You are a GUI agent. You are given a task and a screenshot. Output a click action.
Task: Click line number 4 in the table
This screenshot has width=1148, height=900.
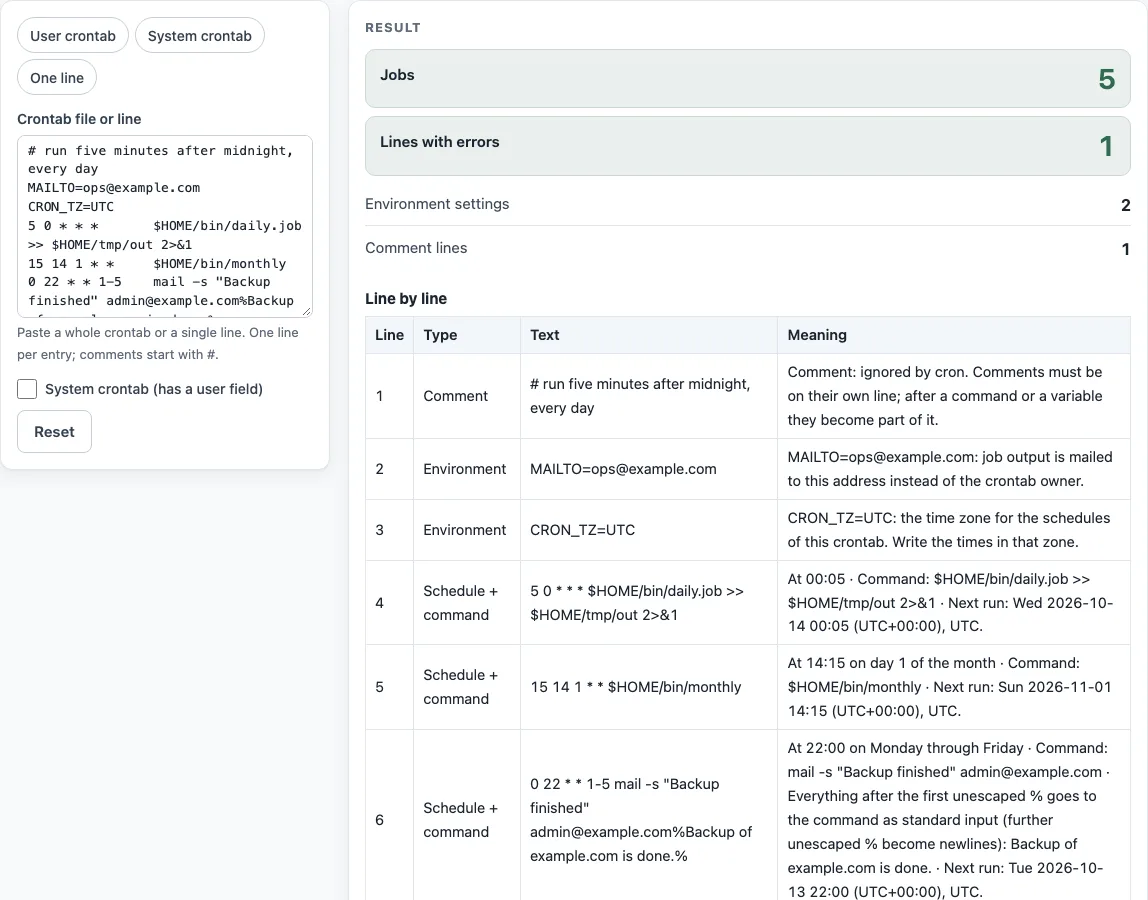pos(379,603)
